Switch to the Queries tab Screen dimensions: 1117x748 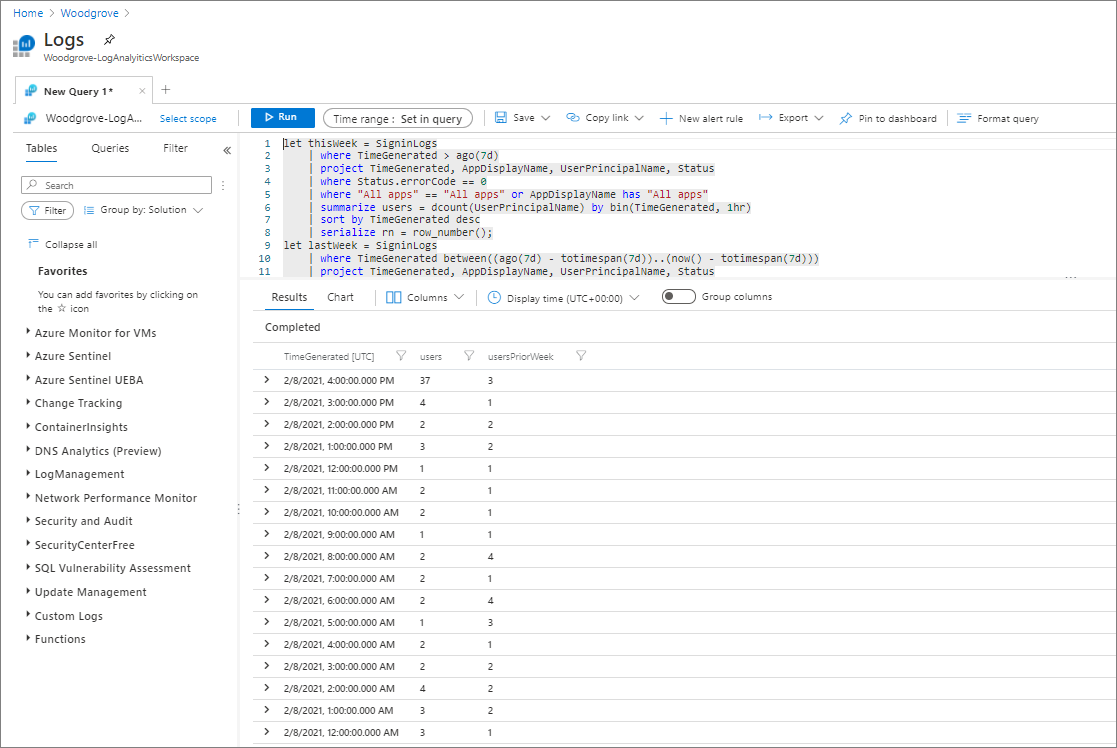110,148
